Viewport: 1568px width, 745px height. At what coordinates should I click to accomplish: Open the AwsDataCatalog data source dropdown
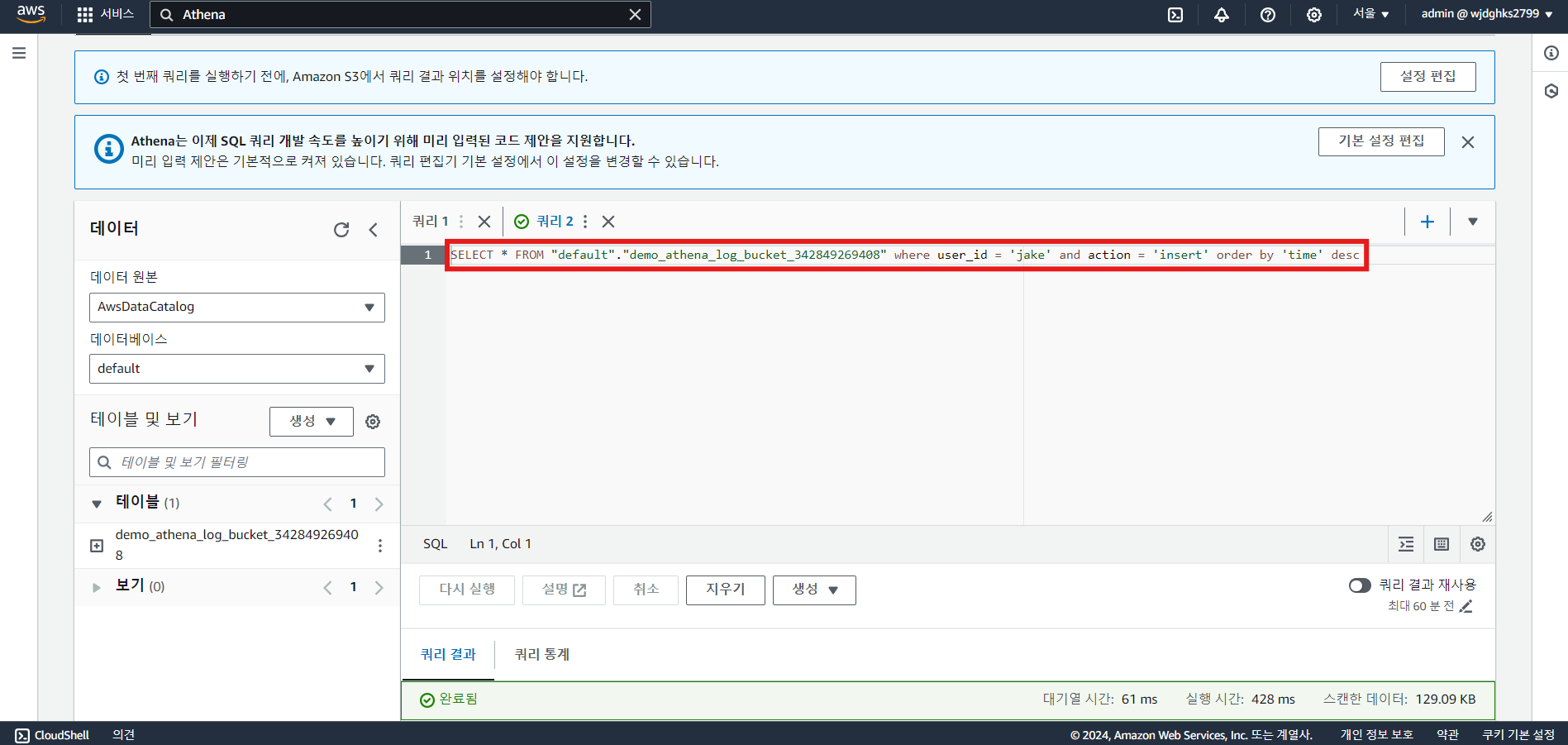point(237,307)
